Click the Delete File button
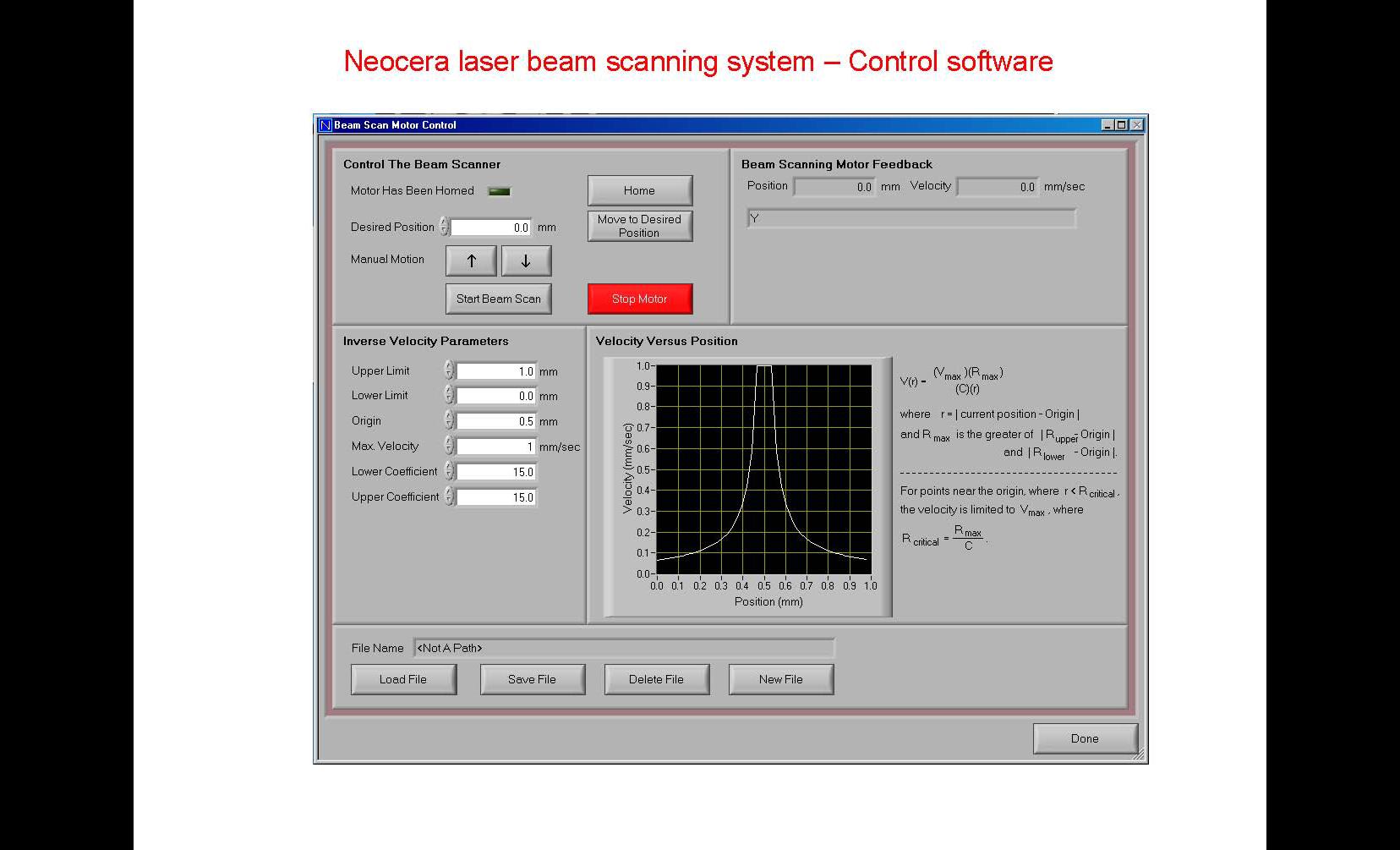 657,679
